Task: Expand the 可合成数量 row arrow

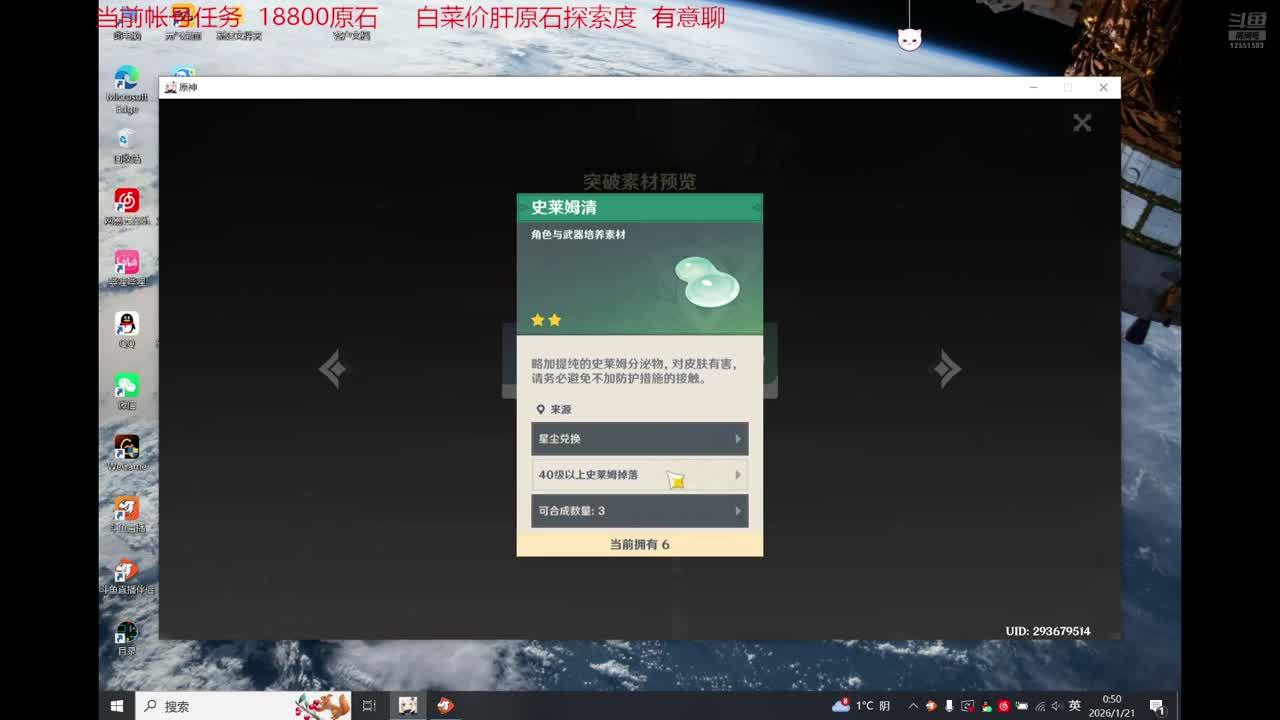Action: coord(738,511)
